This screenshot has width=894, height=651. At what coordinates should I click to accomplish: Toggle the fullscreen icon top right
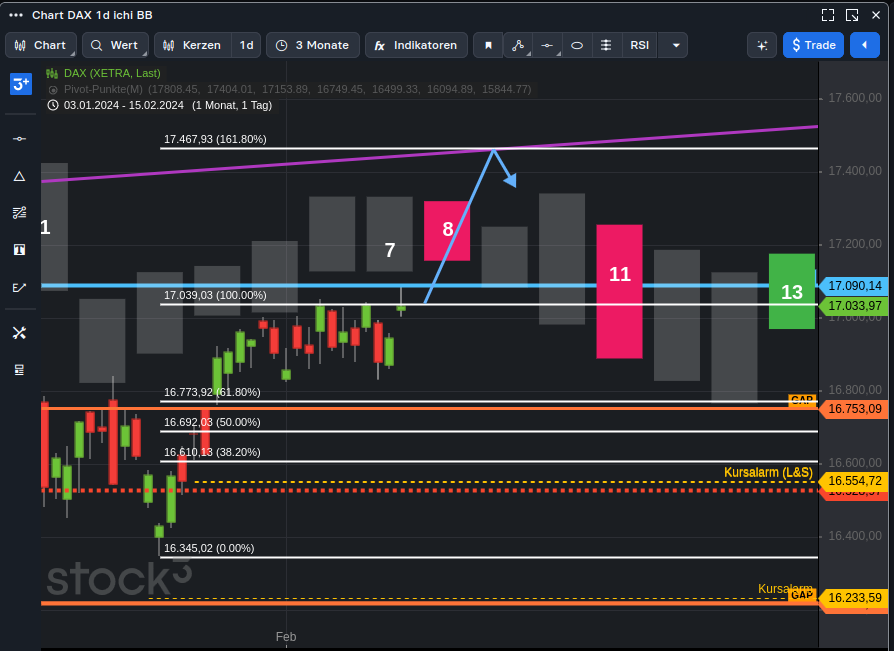(x=828, y=14)
